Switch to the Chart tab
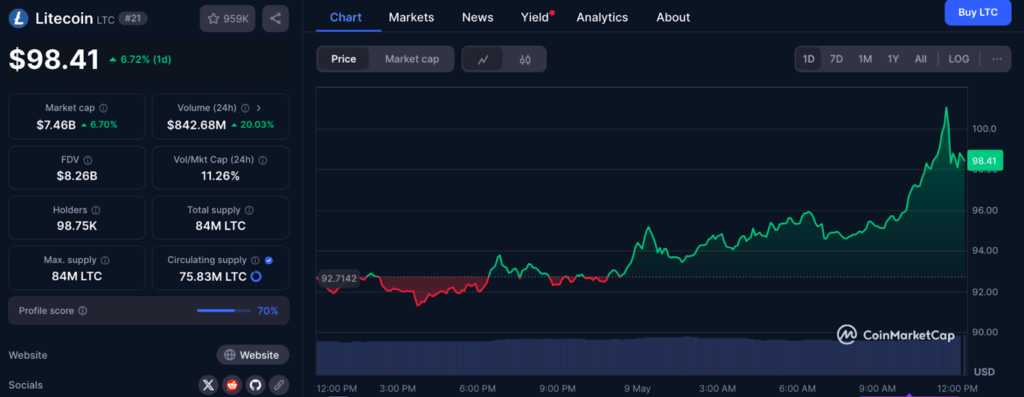The image size is (1024, 397). [x=345, y=18]
